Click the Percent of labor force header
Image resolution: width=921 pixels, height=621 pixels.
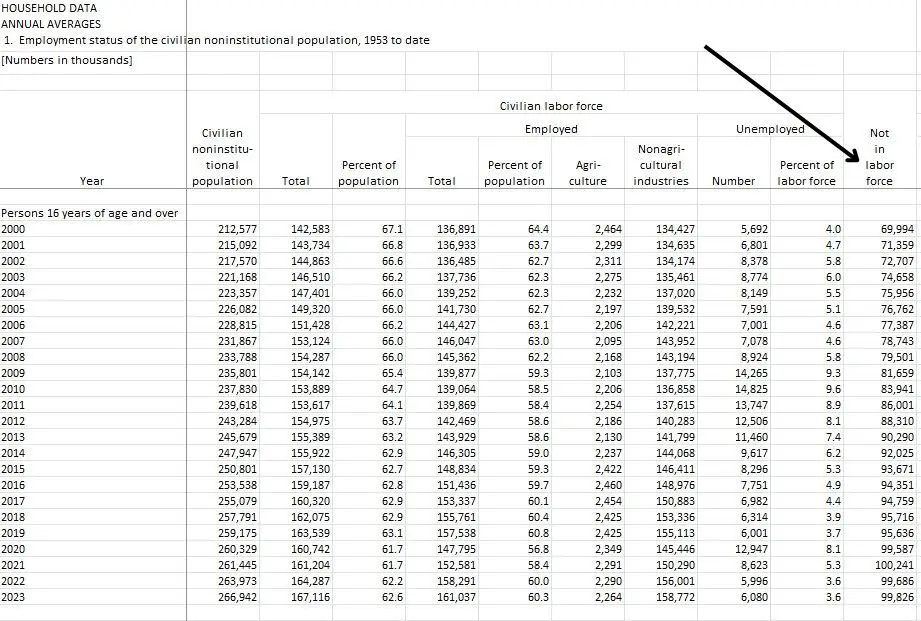tap(806, 173)
